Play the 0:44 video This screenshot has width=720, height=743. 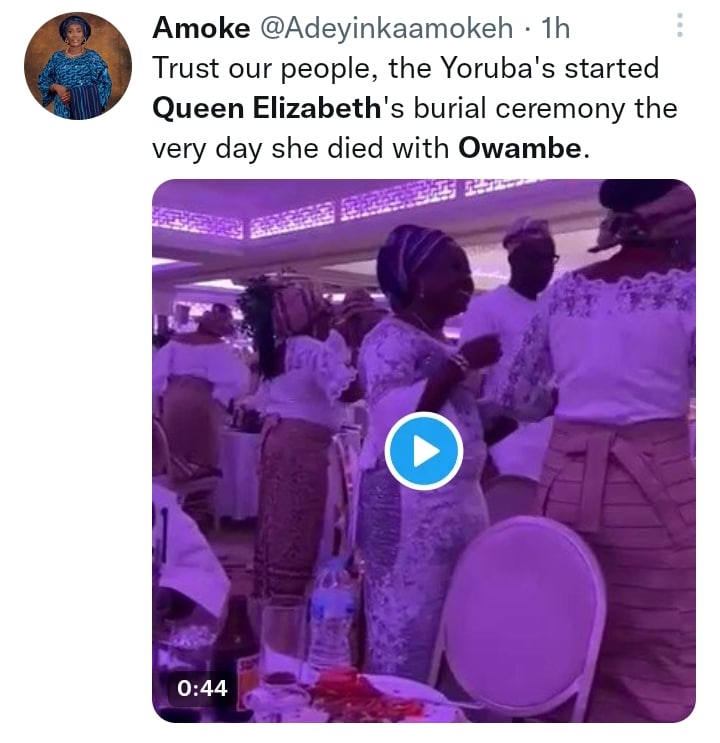(423, 451)
